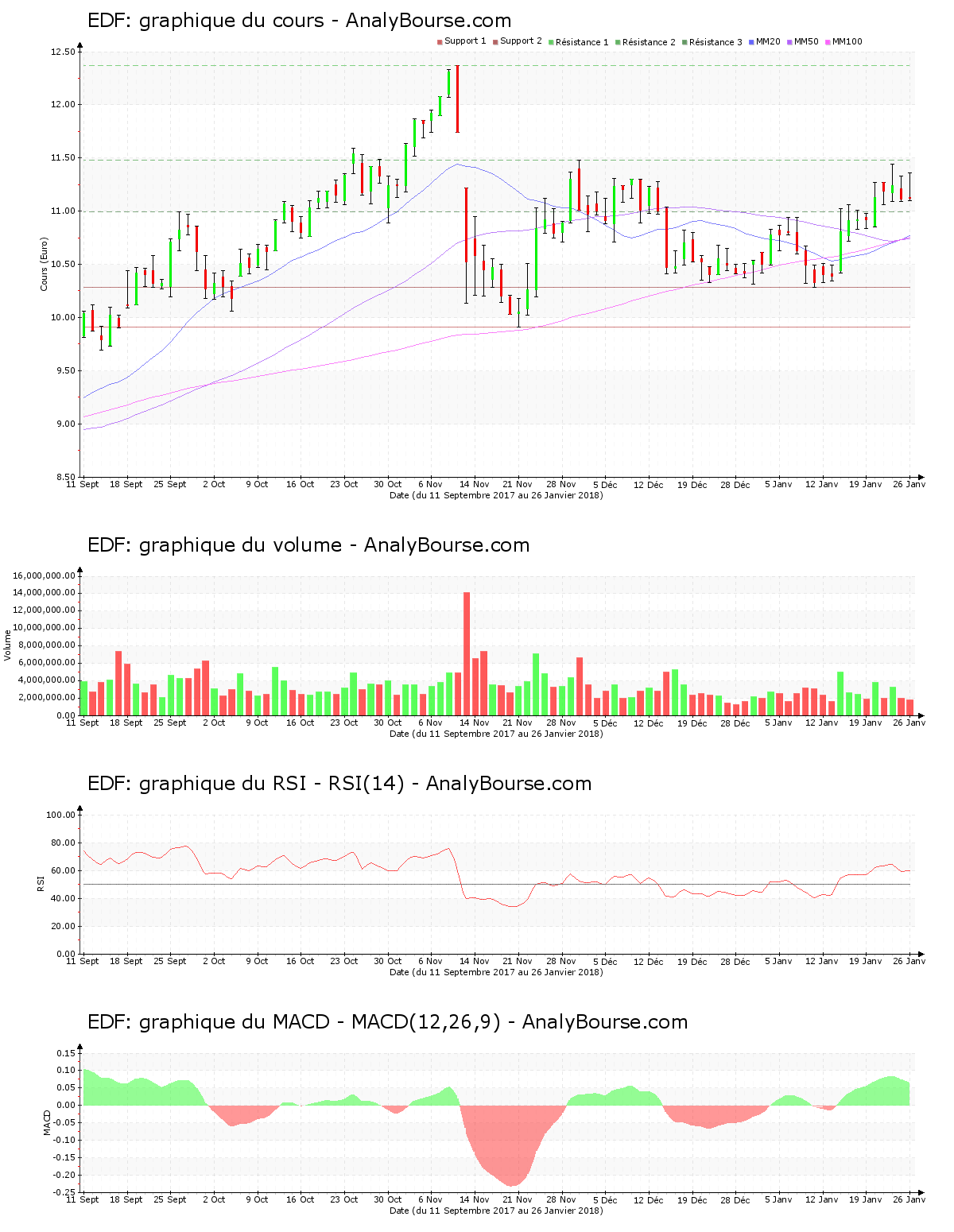Image resolution: width=954 pixels, height=1232 pixels.
Task: Click '5 Janv' date under volume chart
Action: tap(778, 723)
